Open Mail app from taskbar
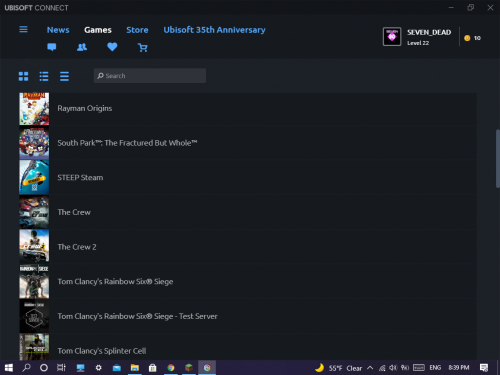The image size is (500, 375). tap(117, 368)
